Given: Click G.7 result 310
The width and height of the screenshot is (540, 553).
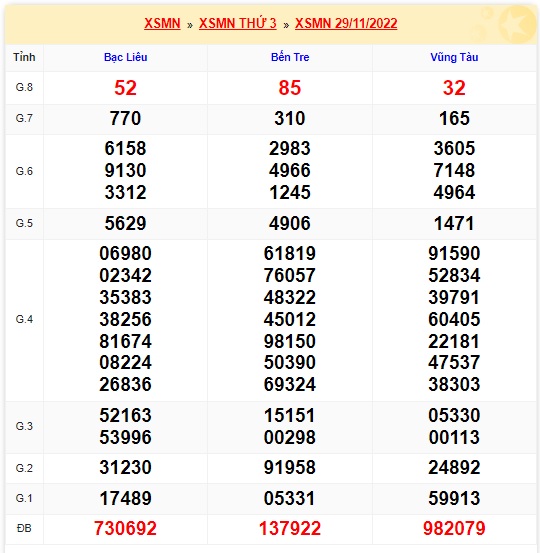Looking at the screenshot, I should point(290,118).
